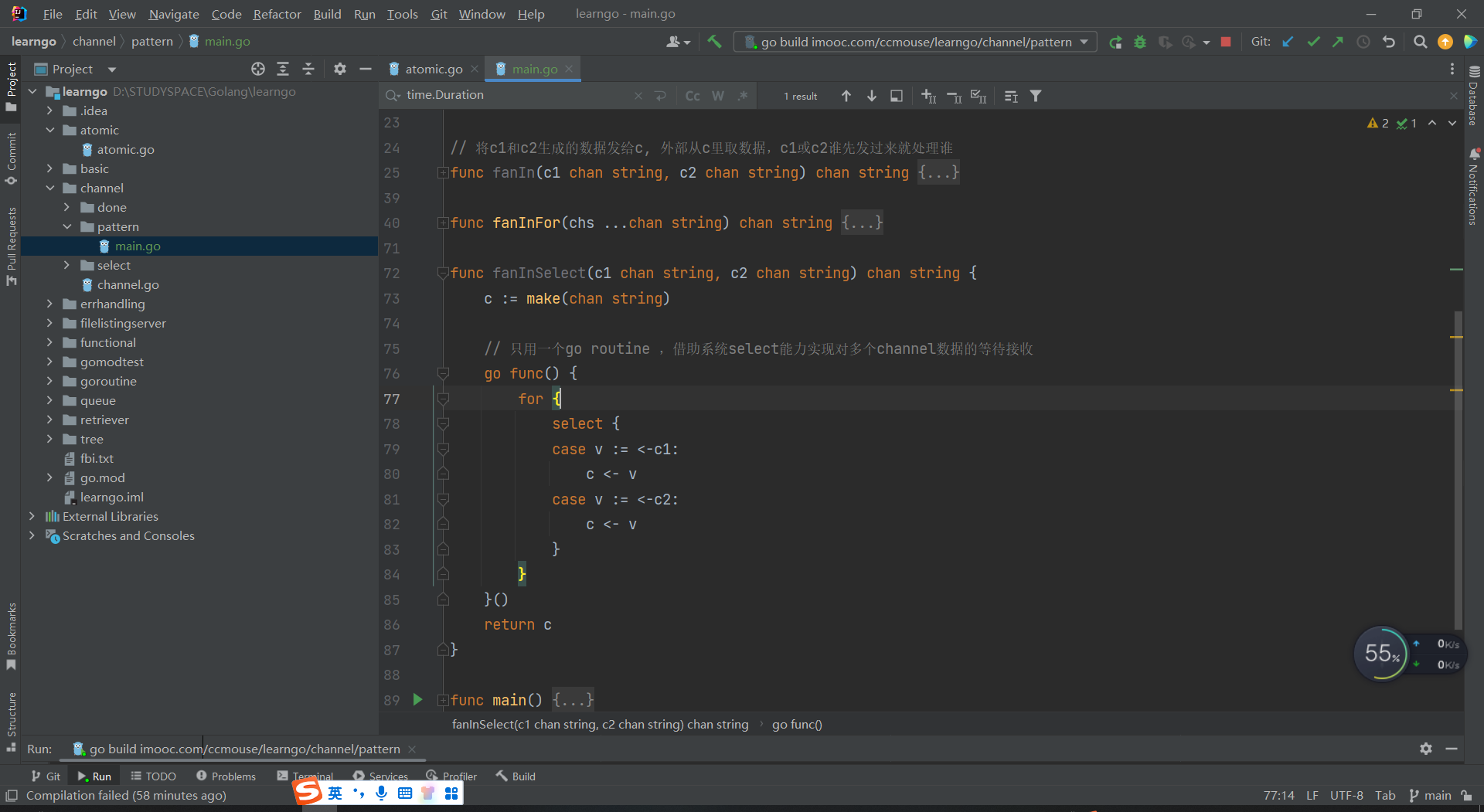The height and width of the screenshot is (812, 1484).
Task: Click the filter search results icon
Action: click(1036, 96)
